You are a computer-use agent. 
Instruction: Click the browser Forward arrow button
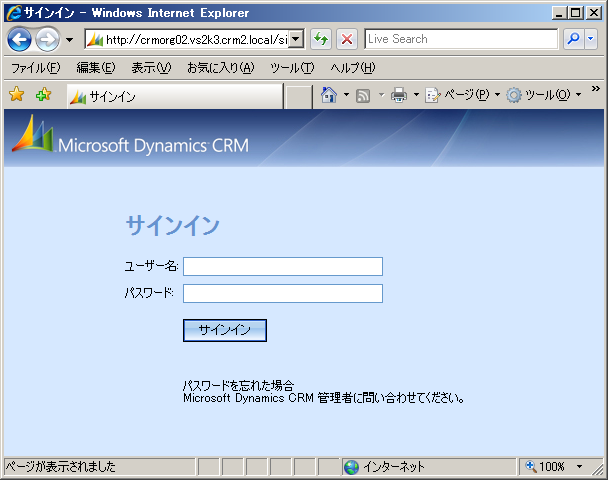[47, 39]
